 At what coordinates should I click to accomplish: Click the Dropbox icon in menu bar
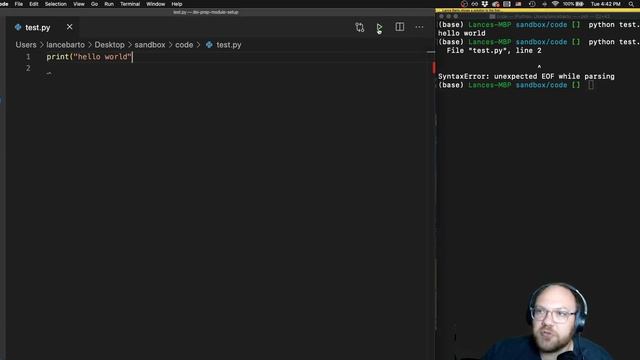485,4
